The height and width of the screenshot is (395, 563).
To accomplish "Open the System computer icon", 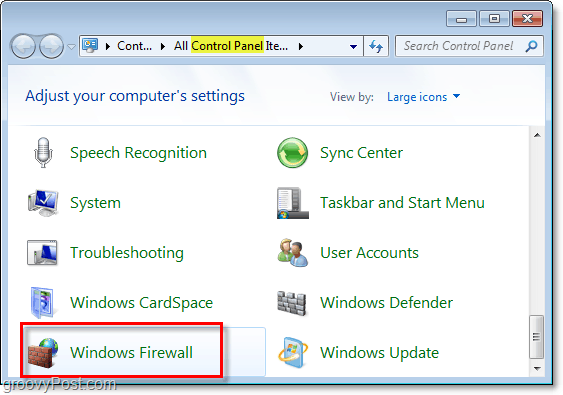I will 43,203.
